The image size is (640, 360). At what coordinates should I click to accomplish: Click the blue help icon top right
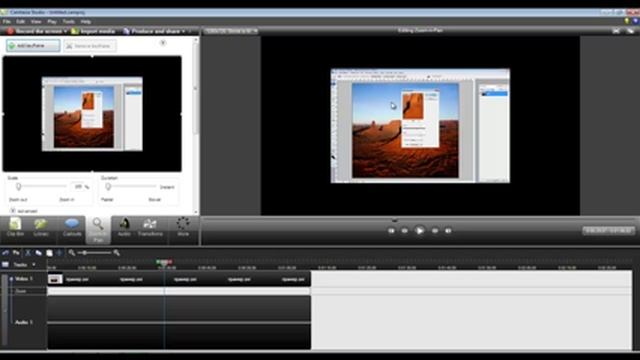[636, 21]
